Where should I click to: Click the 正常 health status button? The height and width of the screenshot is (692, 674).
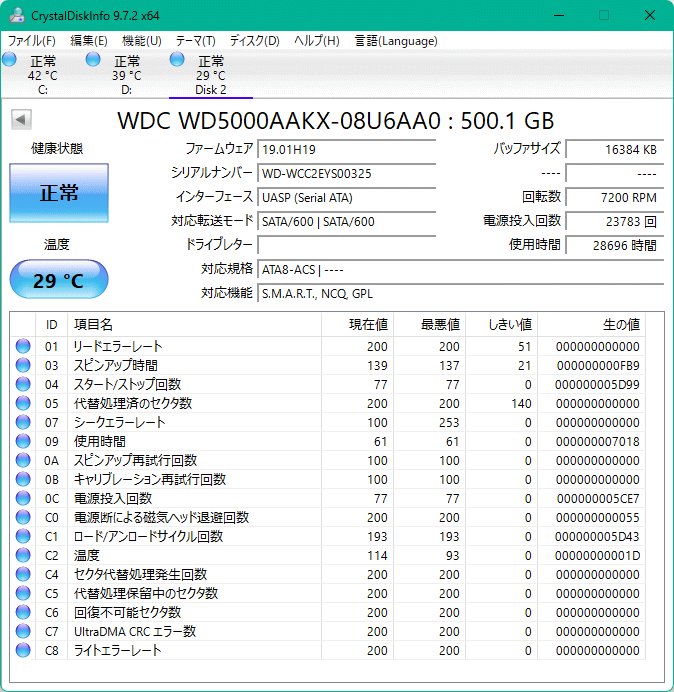pyautogui.click(x=59, y=193)
